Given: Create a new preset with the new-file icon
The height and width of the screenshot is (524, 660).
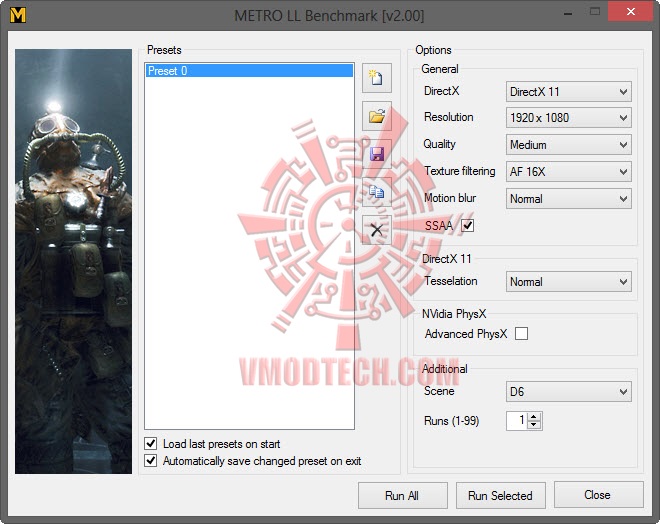Looking at the screenshot, I should 377,78.
